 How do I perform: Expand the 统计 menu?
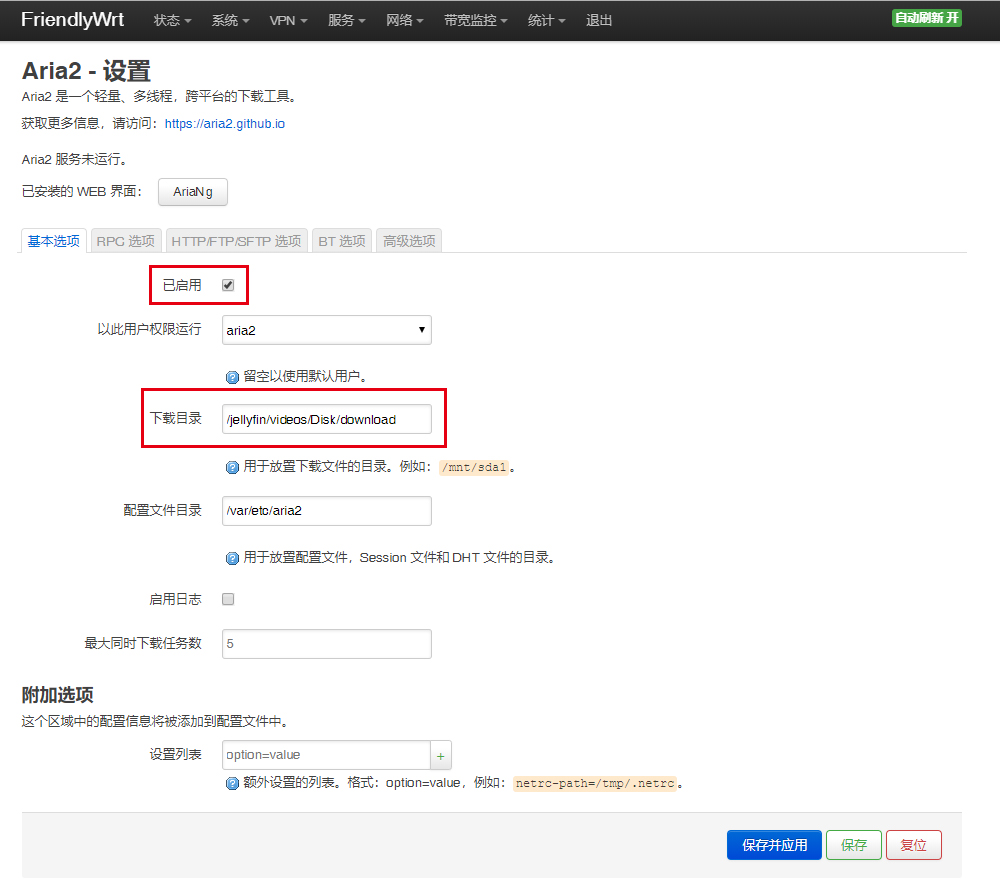pyautogui.click(x=547, y=20)
